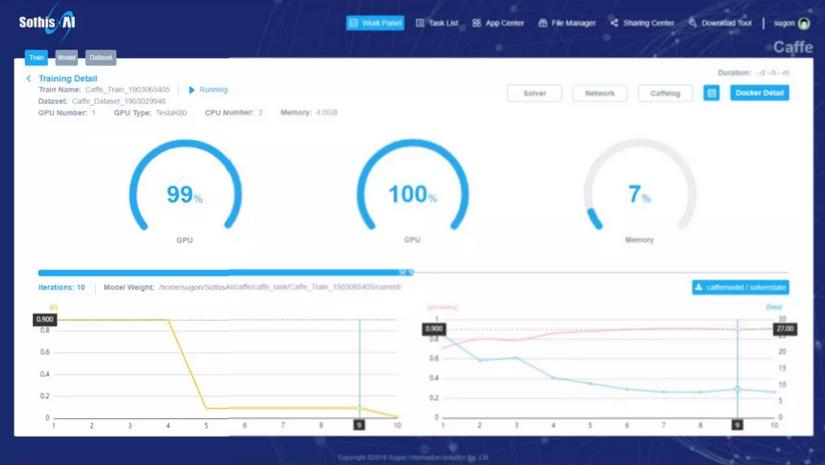Click the Network button
The height and width of the screenshot is (465, 825).
[x=600, y=93]
